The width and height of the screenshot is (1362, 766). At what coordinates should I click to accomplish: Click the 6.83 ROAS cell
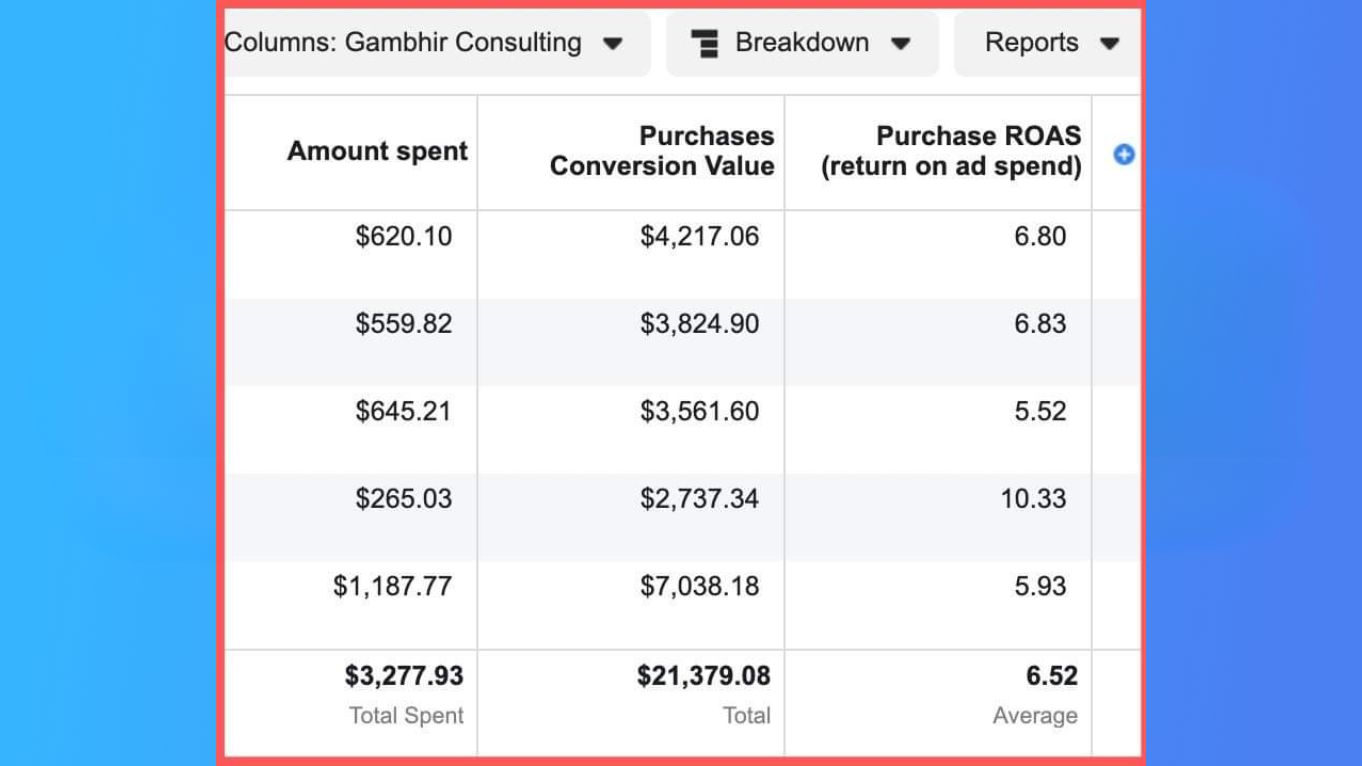pos(1040,324)
